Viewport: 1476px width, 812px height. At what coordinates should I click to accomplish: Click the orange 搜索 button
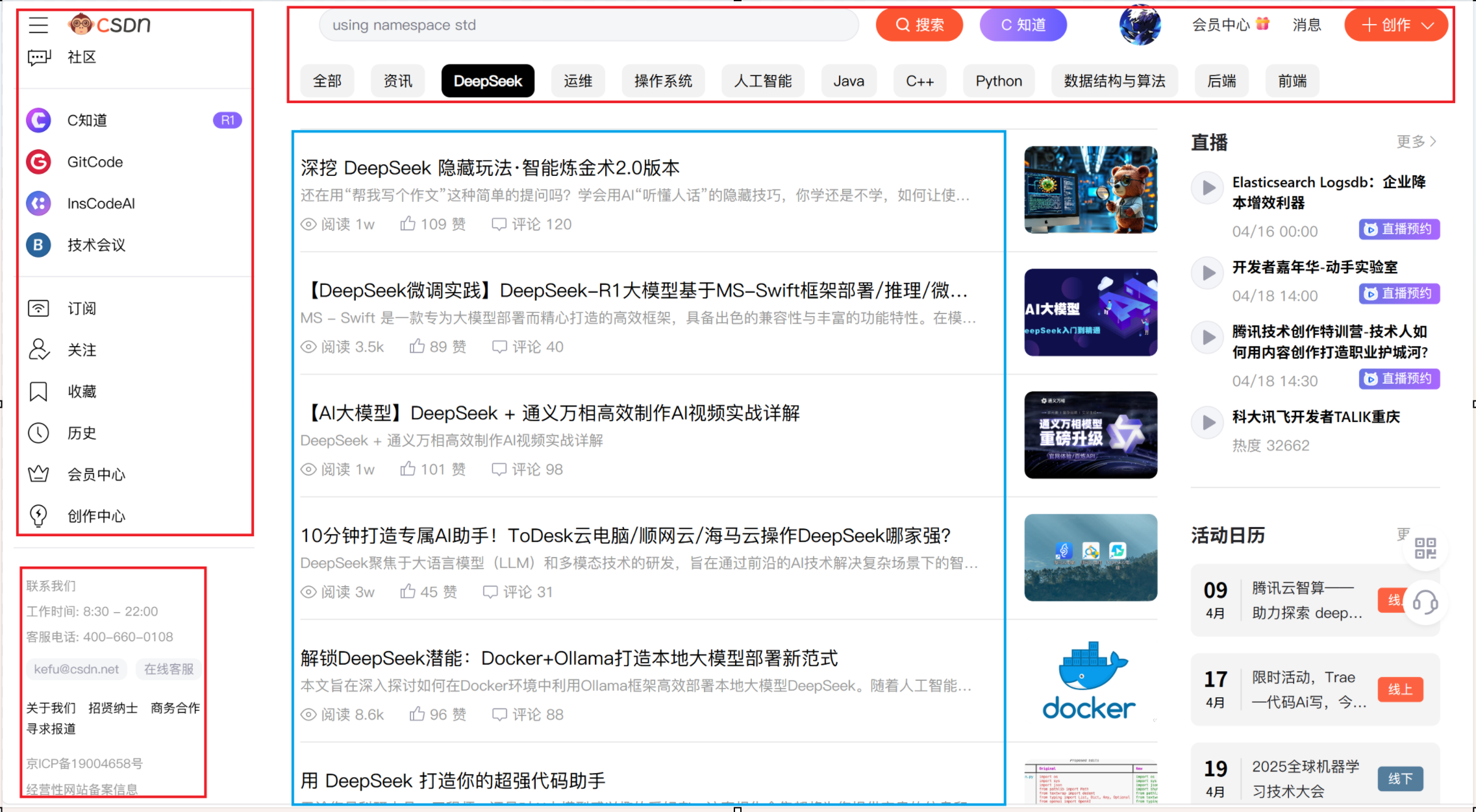(x=919, y=25)
